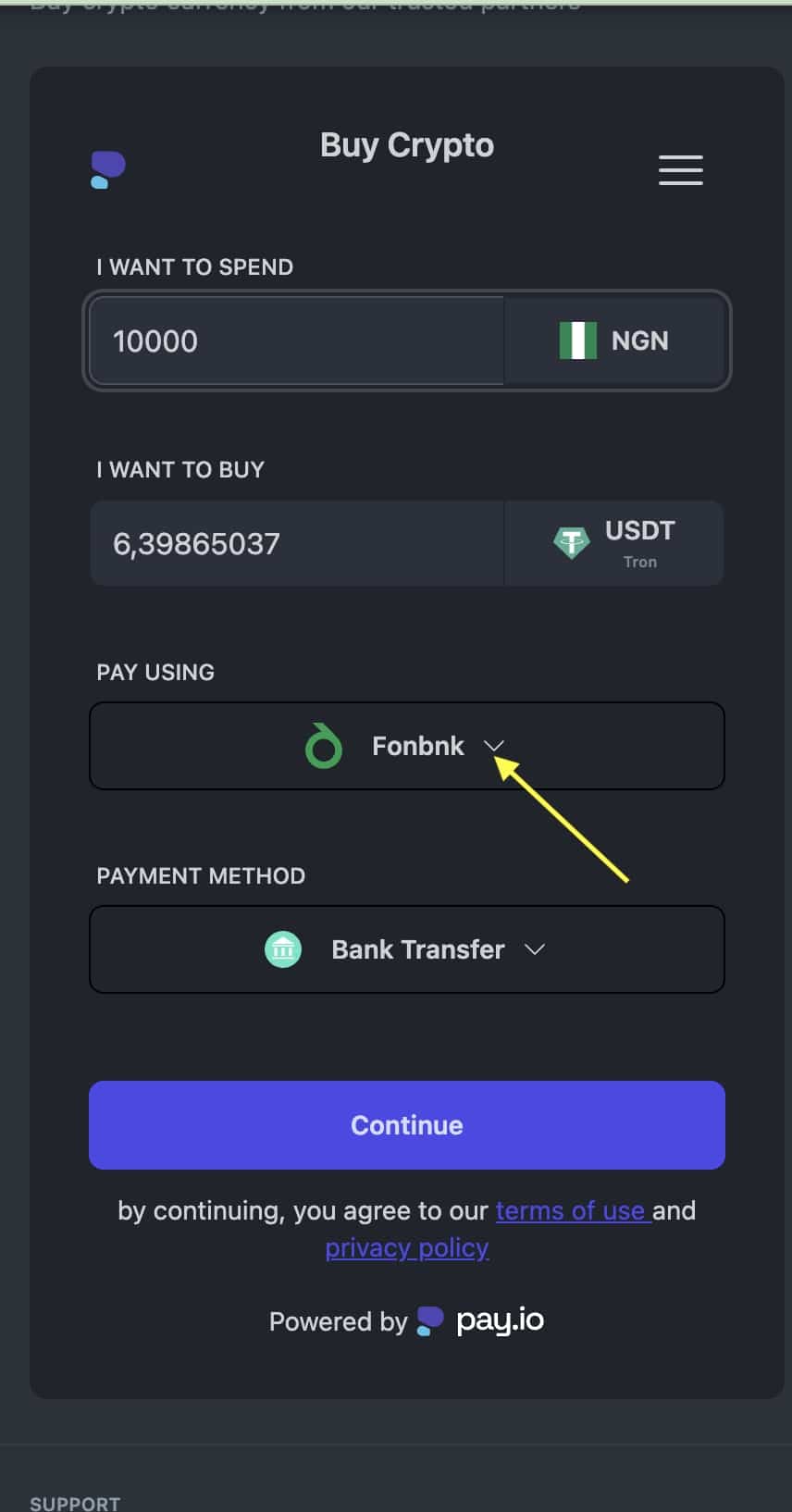Click the buy amount field showing 6,39865037
792x1512 pixels.
click(x=296, y=543)
